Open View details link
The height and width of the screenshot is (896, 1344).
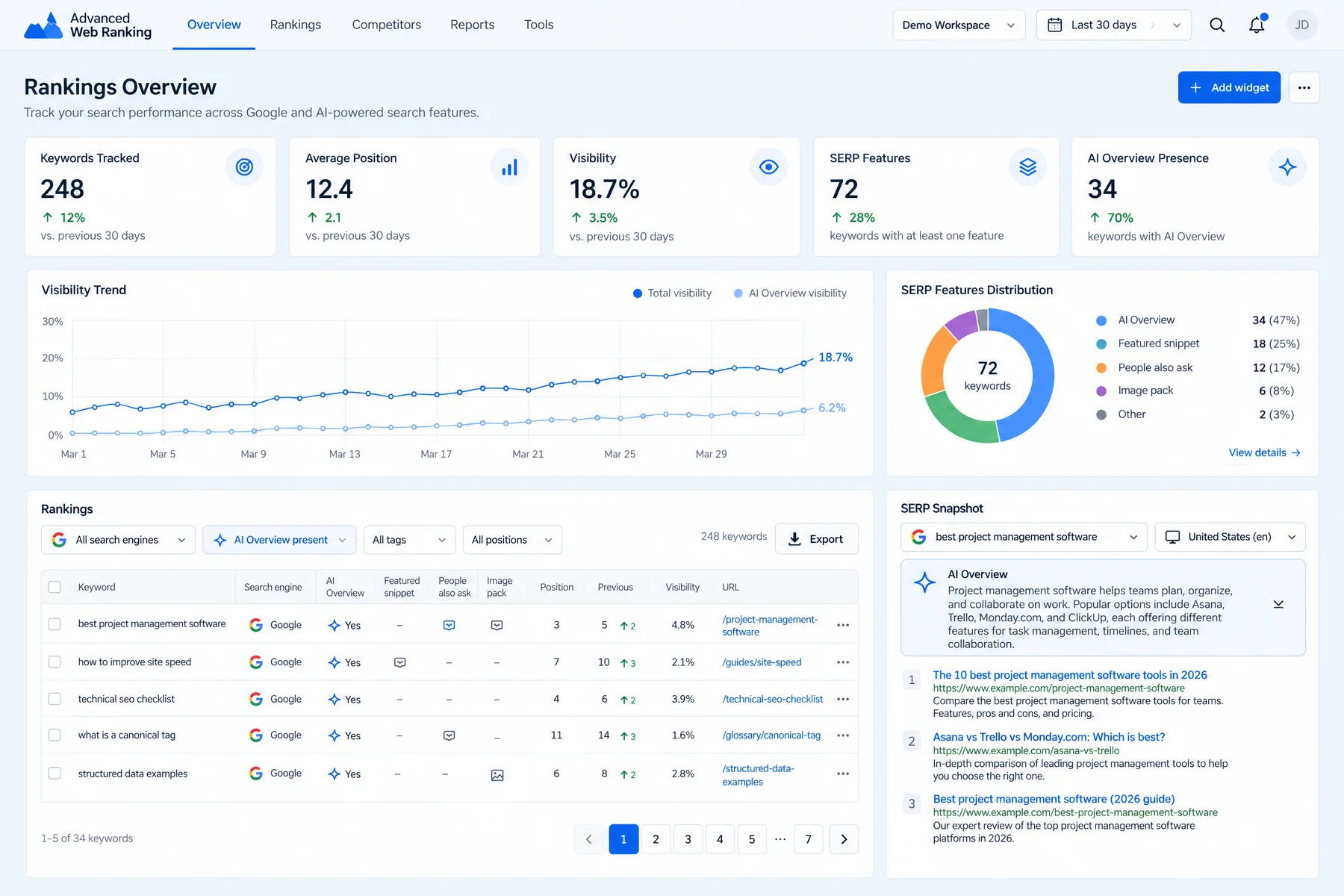click(1264, 452)
